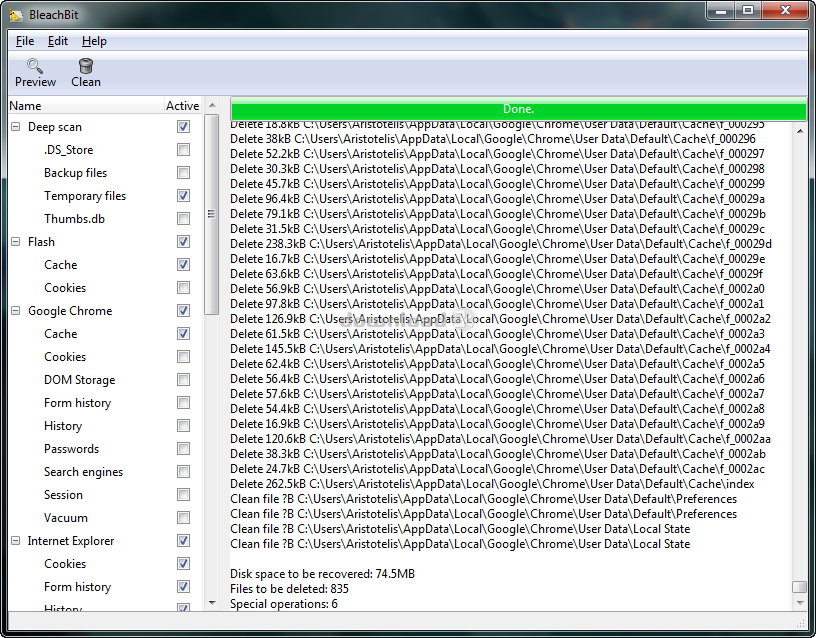Collapse the Internet Explorer tree group
Viewport: 816px width, 638px height.
pyautogui.click(x=16, y=541)
